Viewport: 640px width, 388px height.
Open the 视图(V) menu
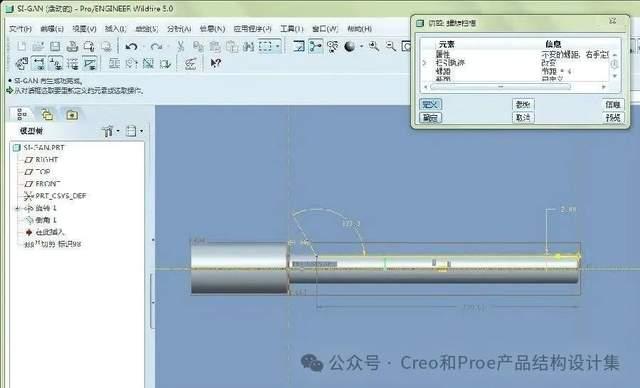coord(84,29)
